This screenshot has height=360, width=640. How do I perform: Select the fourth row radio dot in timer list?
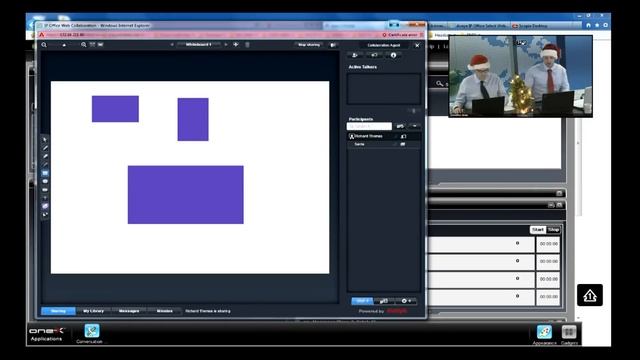point(518,296)
